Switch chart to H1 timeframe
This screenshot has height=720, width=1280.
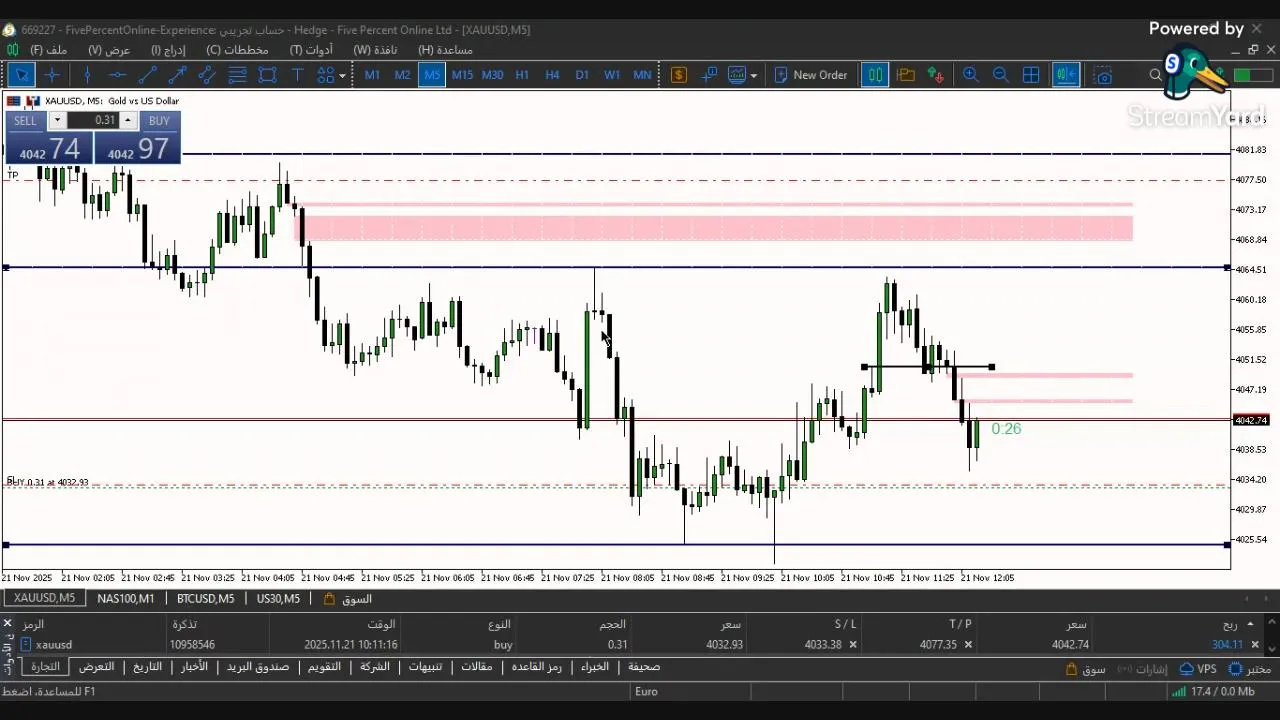click(522, 75)
